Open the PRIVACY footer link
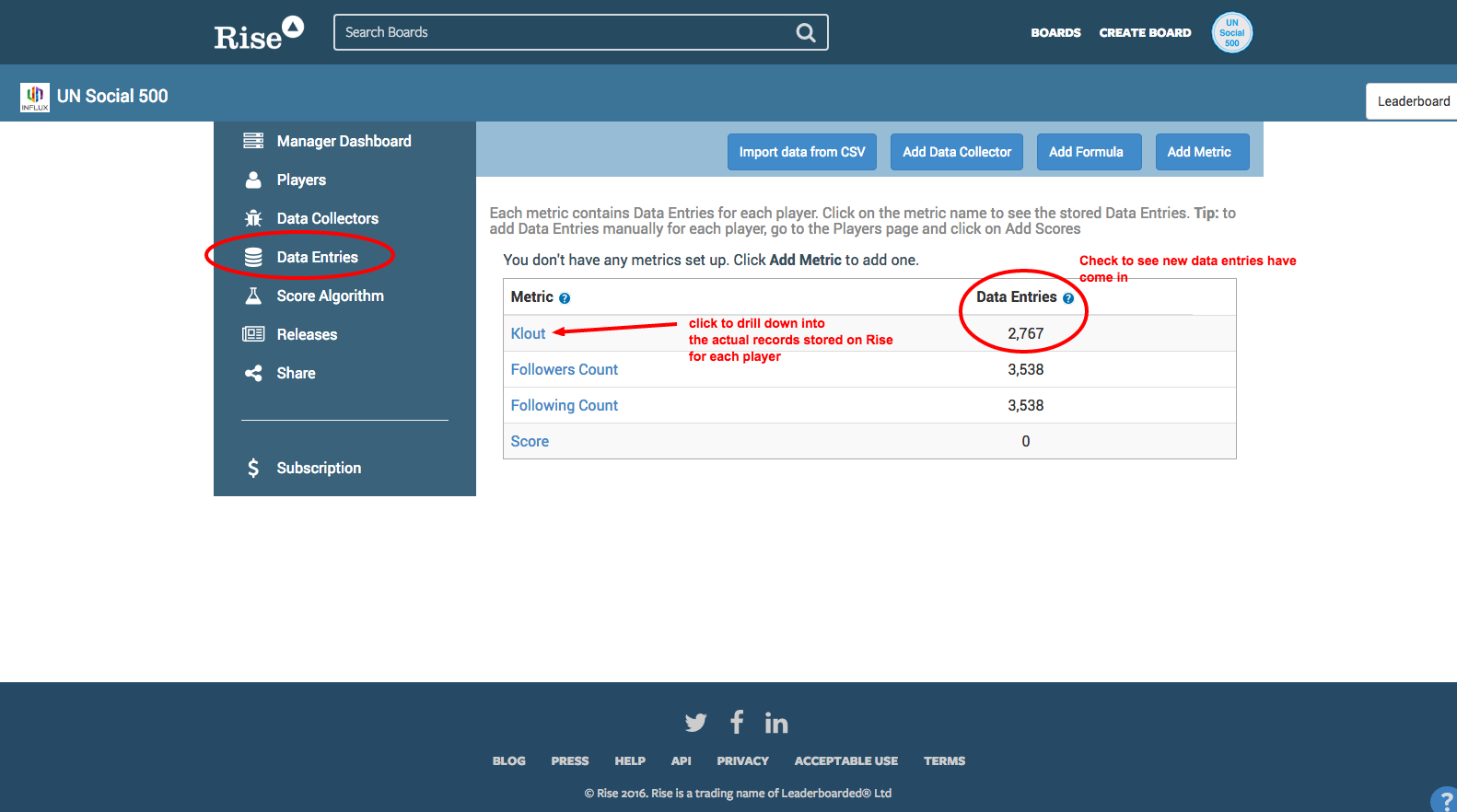 coord(742,760)
